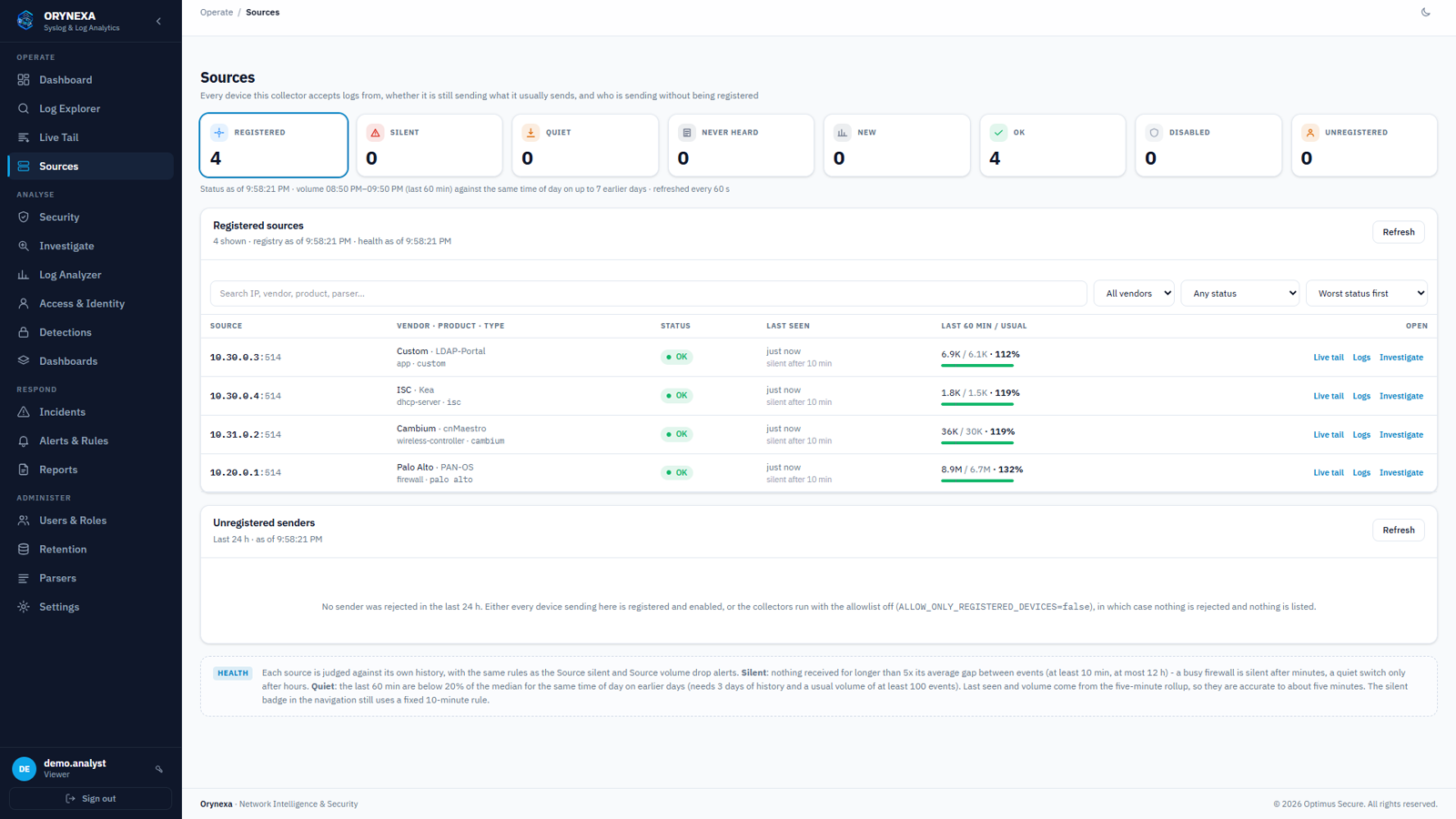The image size is (1456, 819).
Task: Click the Dashboard grid icon in sidebar
Action: pos(24,80)
